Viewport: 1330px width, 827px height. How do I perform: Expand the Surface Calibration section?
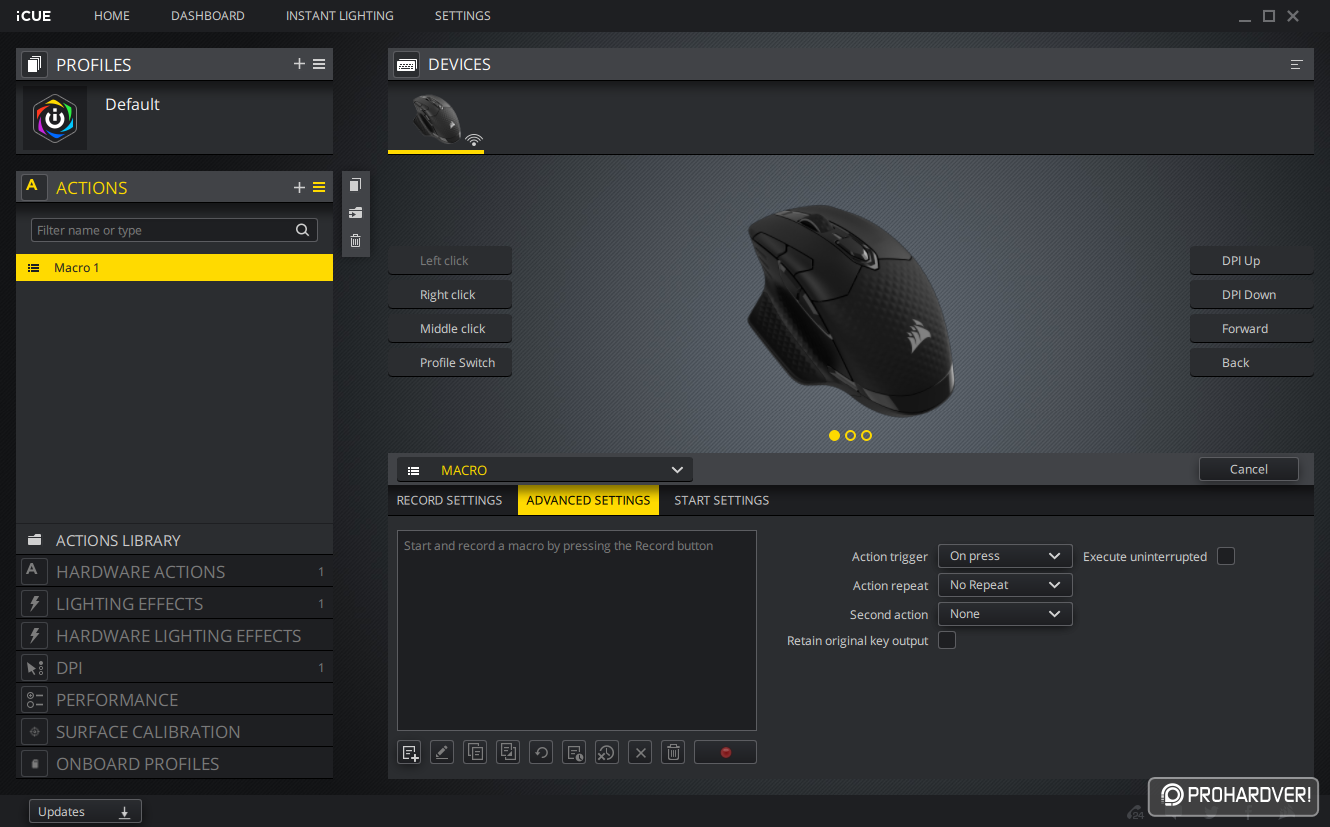click(174, 732)
